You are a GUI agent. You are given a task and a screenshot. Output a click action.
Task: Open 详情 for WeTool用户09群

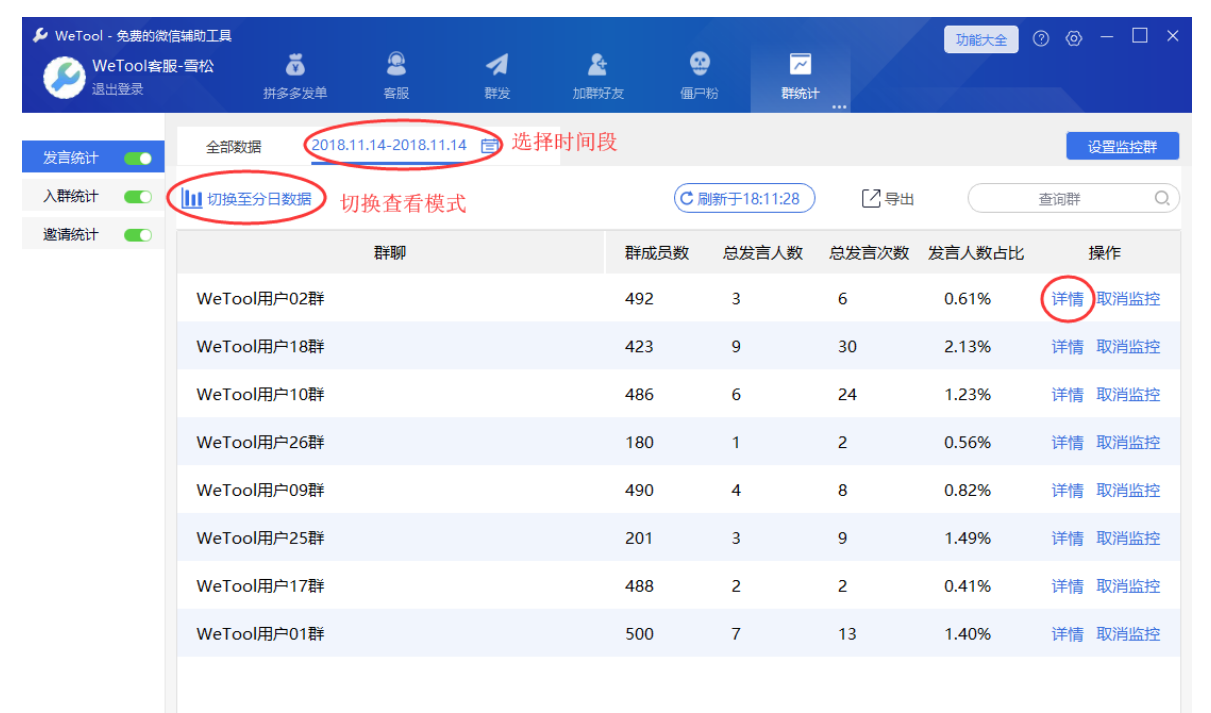pos(1068,490)
